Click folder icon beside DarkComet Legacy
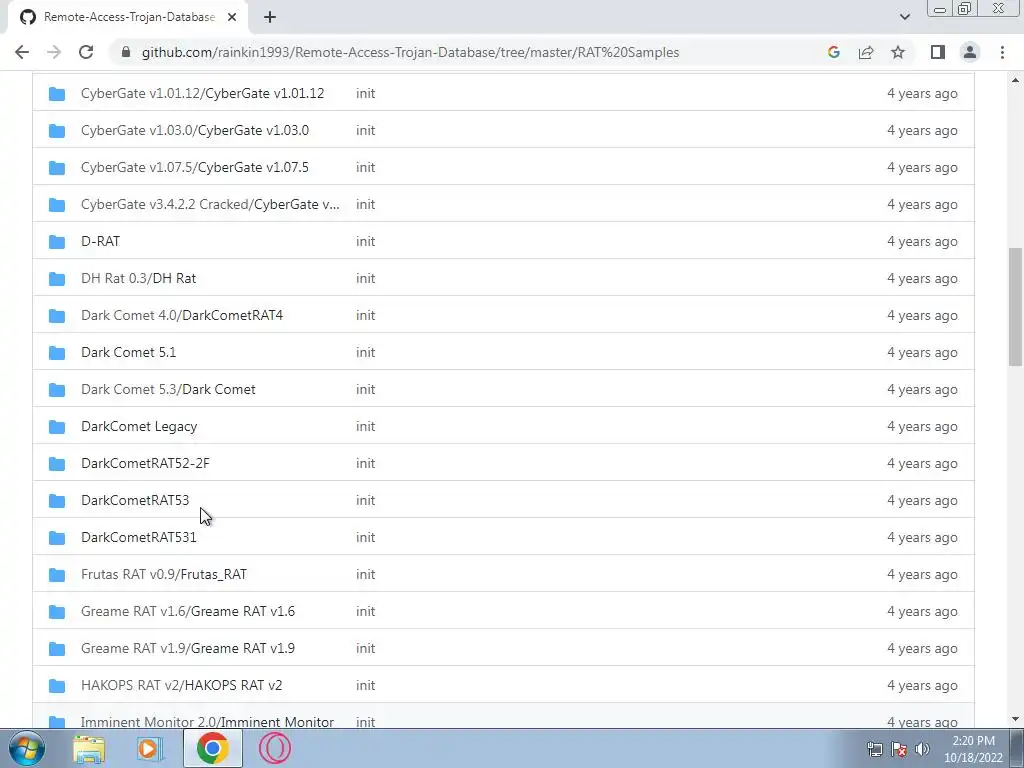The width and height of the screenshot is (1024, 768). 57,426
